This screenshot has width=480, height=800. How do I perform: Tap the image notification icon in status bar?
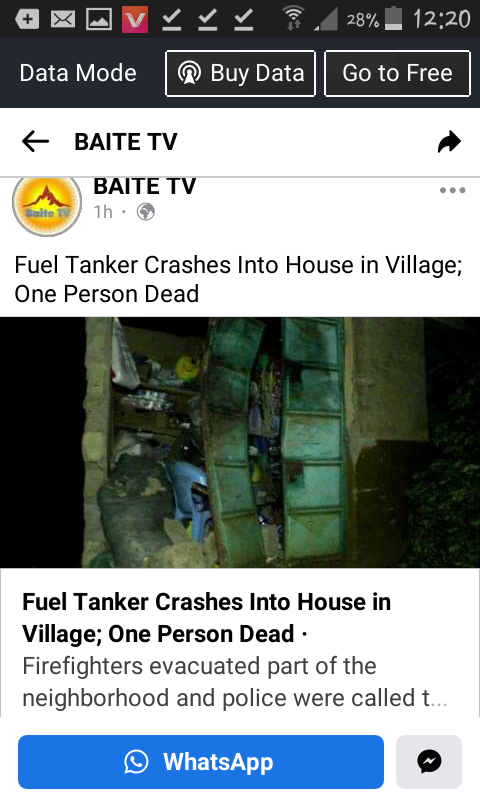pyautogui.click(x=99, y=19)
